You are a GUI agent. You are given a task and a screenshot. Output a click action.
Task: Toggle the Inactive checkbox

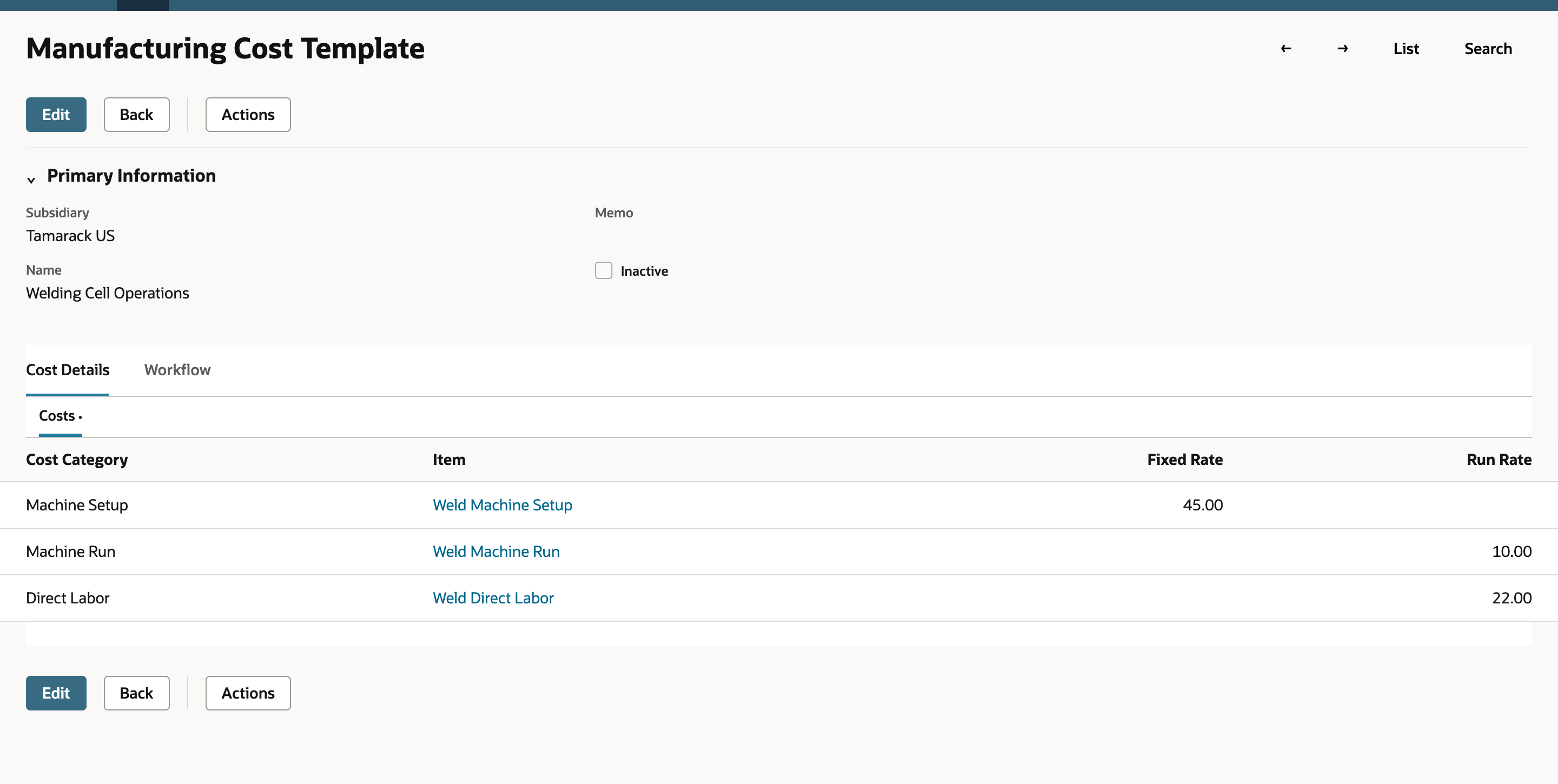603,270
